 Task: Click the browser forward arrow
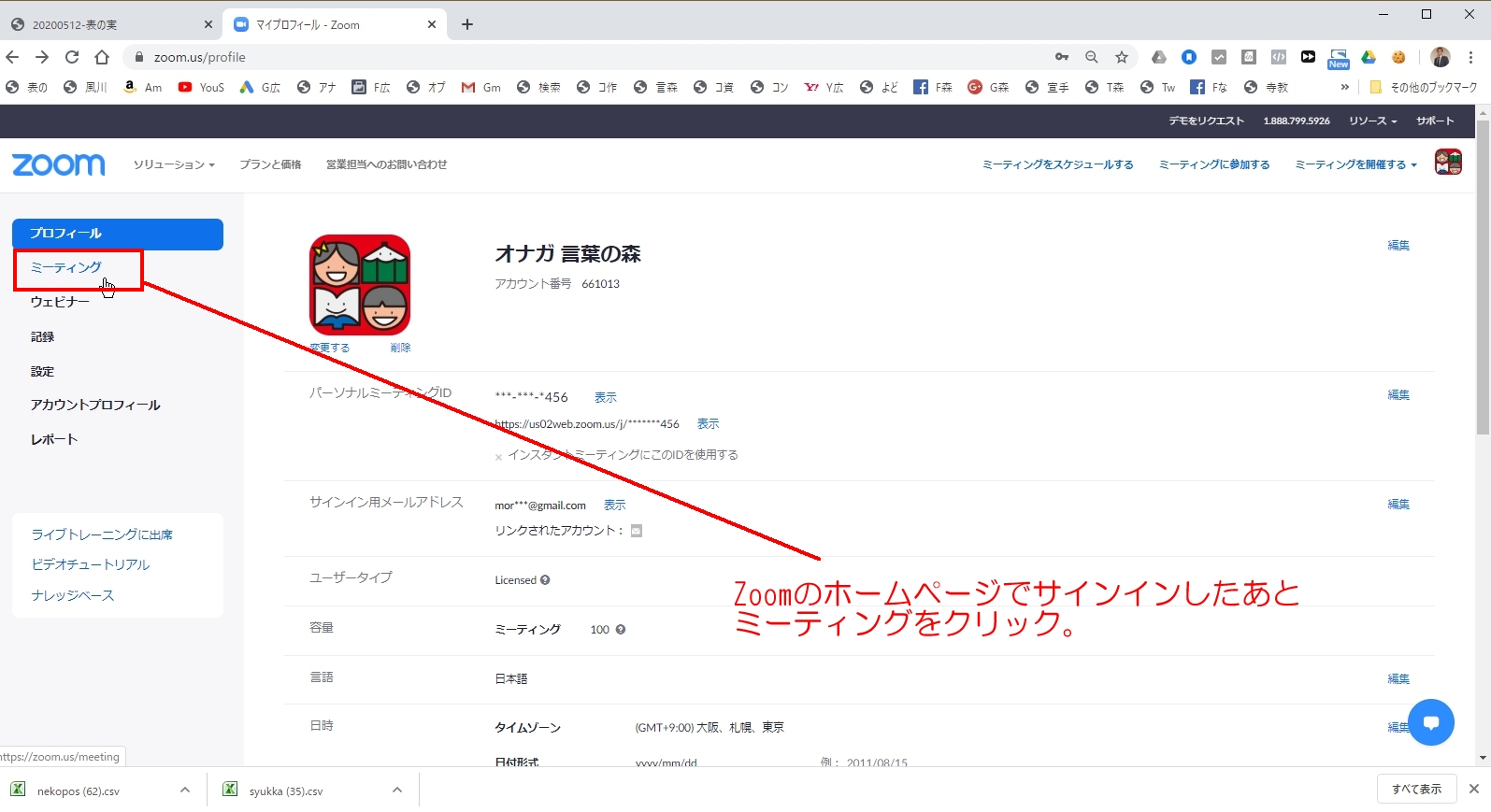tap(42, 57)
